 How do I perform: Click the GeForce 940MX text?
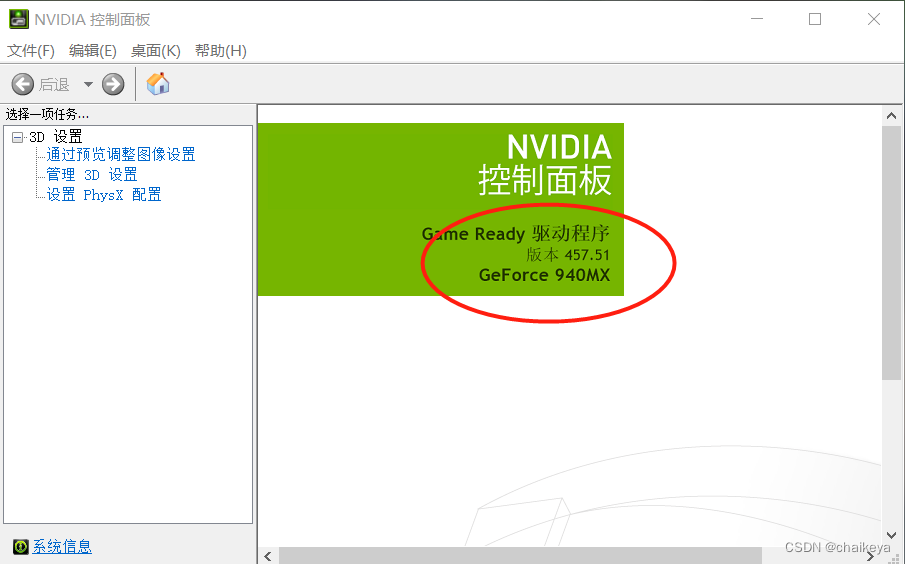click(544, 275)
